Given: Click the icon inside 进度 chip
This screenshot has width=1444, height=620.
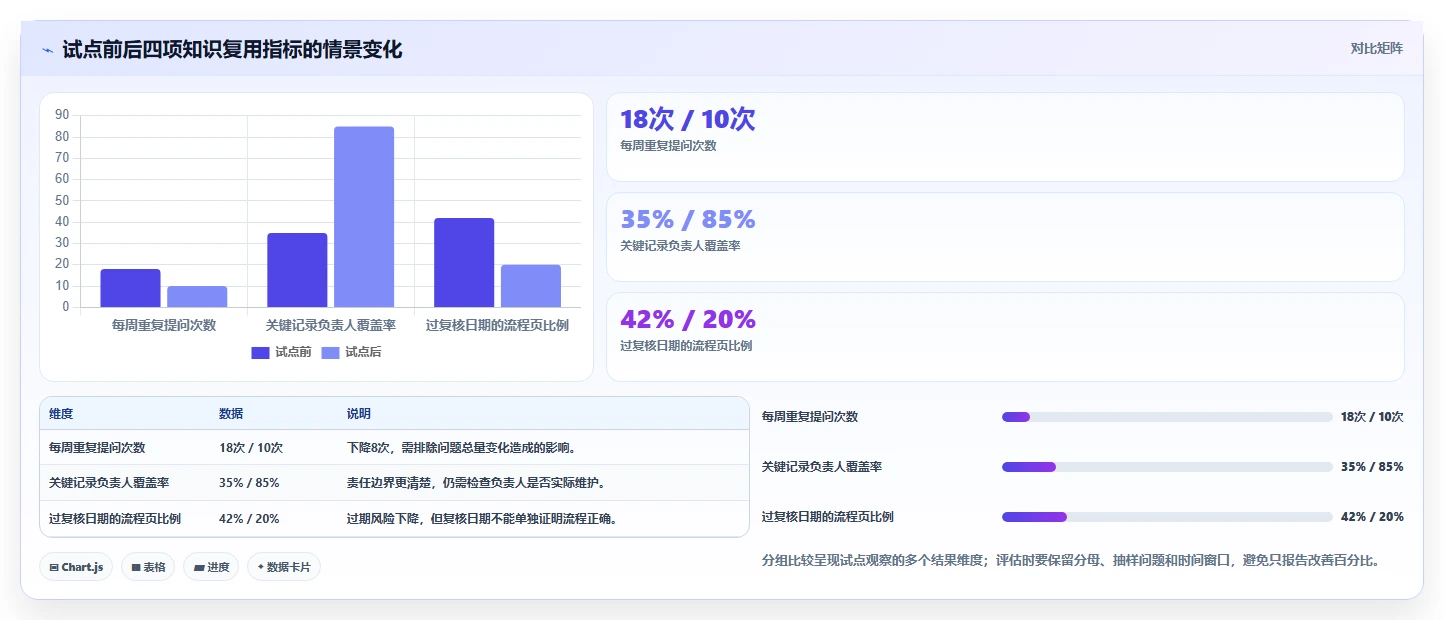Looking at the screenshot, I should click(x=199, y=567).
